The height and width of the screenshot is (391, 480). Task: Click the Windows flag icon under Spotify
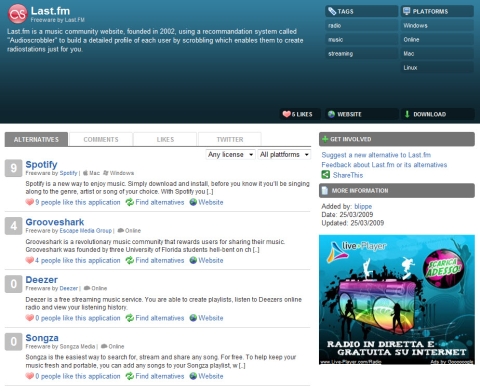coord(106,173)
